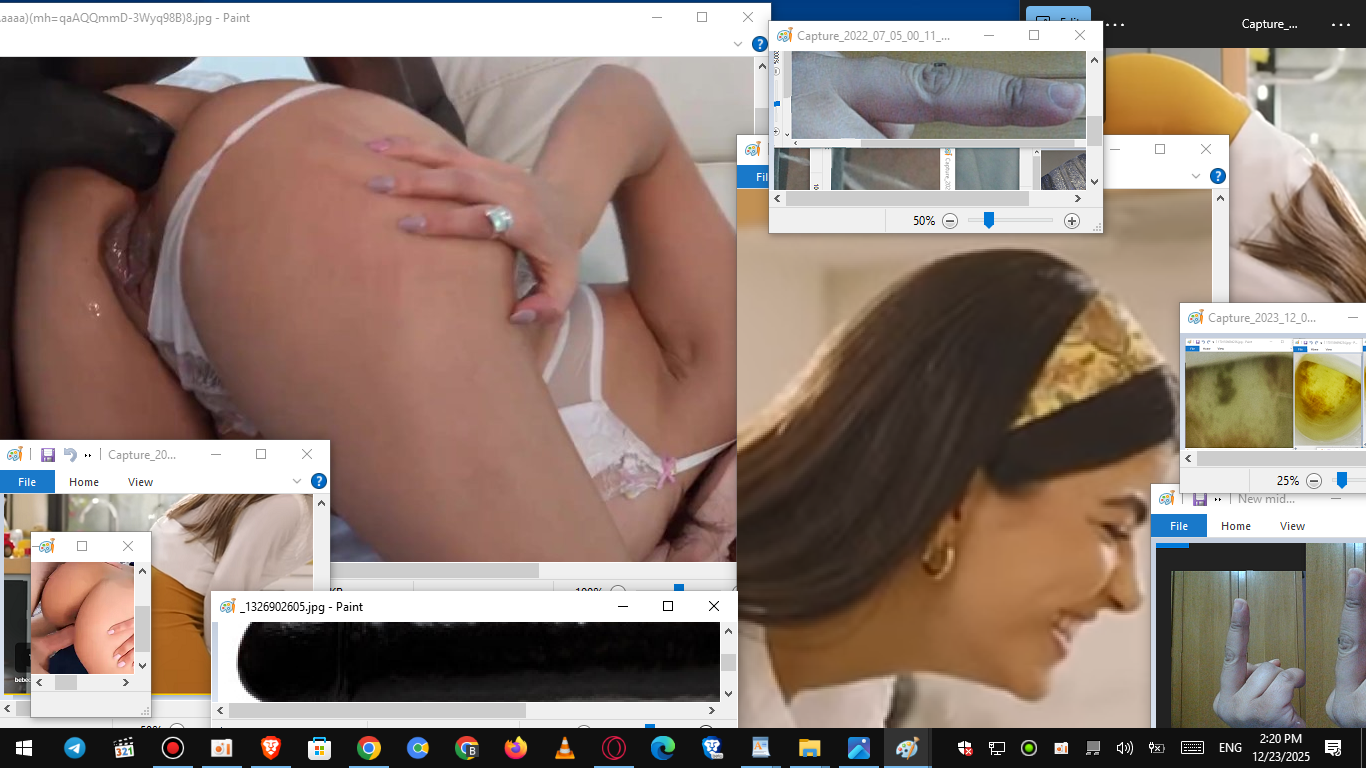Open Firefox from the taskbar
Viewport: 1366px width, 768px height.
coord(516,748)
